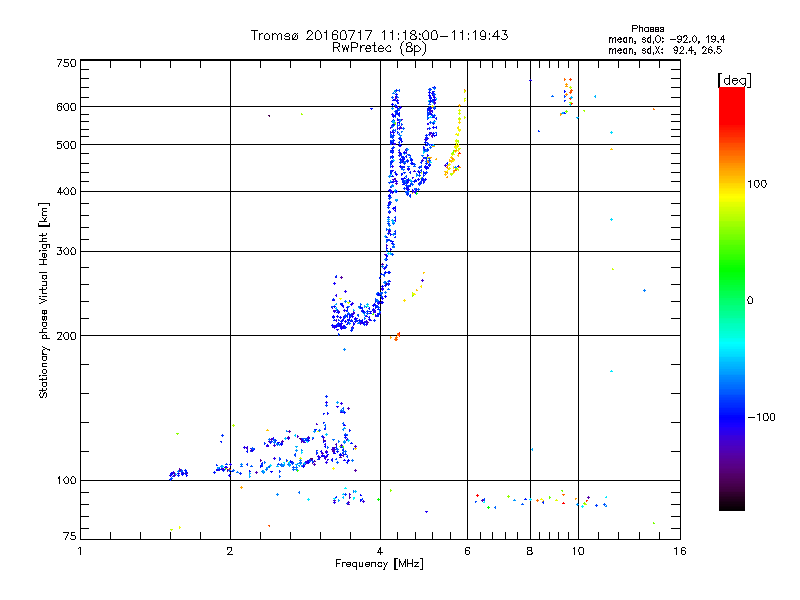Click the 'mean, sd,O: -92.0, 19.4' line
Viewport: 800px width, 600px height.
(x=666, y=39)
